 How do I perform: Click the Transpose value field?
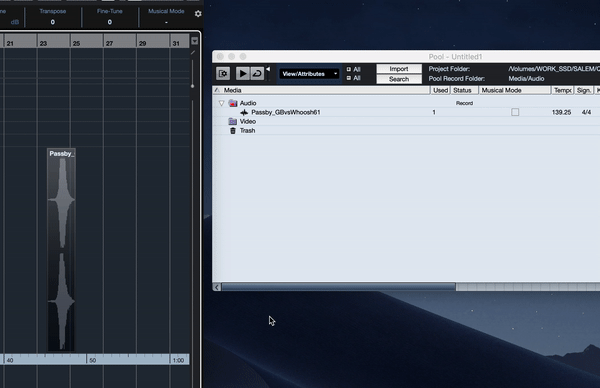pos(53,22)
